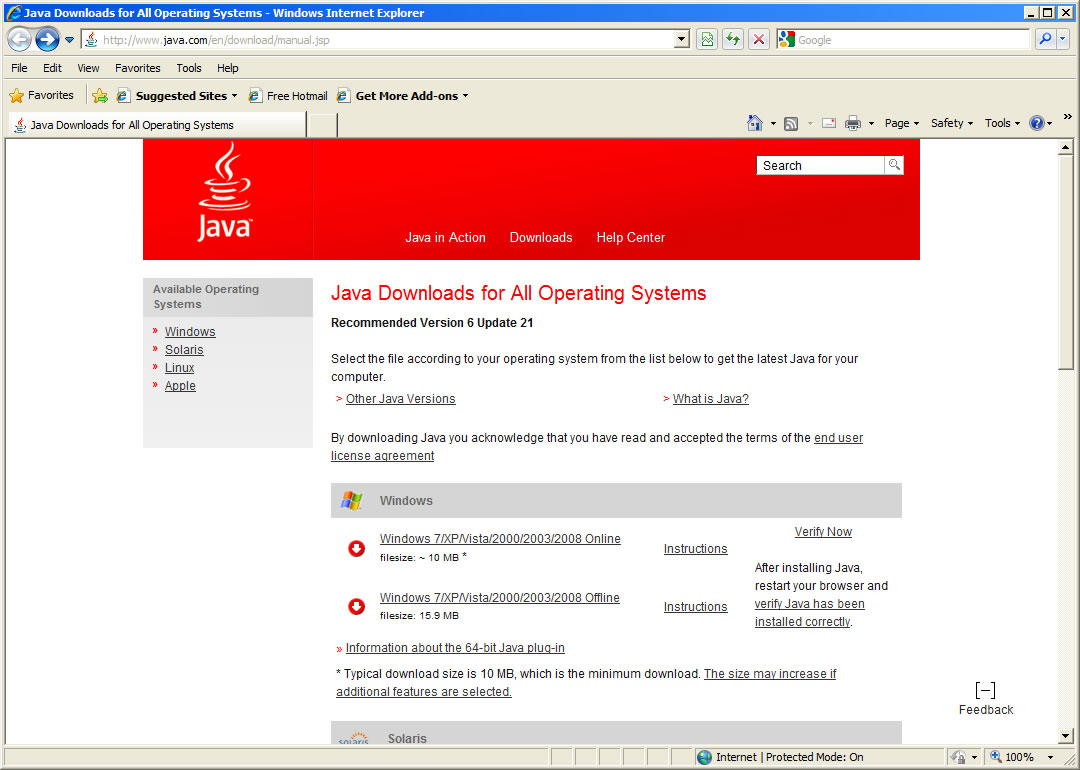Screen dimensions: 1080x770
Task: Open the 64-bit Java plug-in information link
Action: point(455,648)
